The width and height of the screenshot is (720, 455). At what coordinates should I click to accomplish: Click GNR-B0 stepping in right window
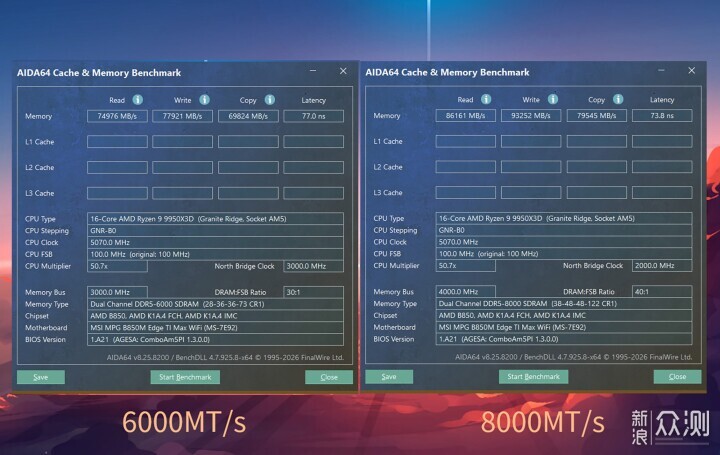tap(564, 230)
